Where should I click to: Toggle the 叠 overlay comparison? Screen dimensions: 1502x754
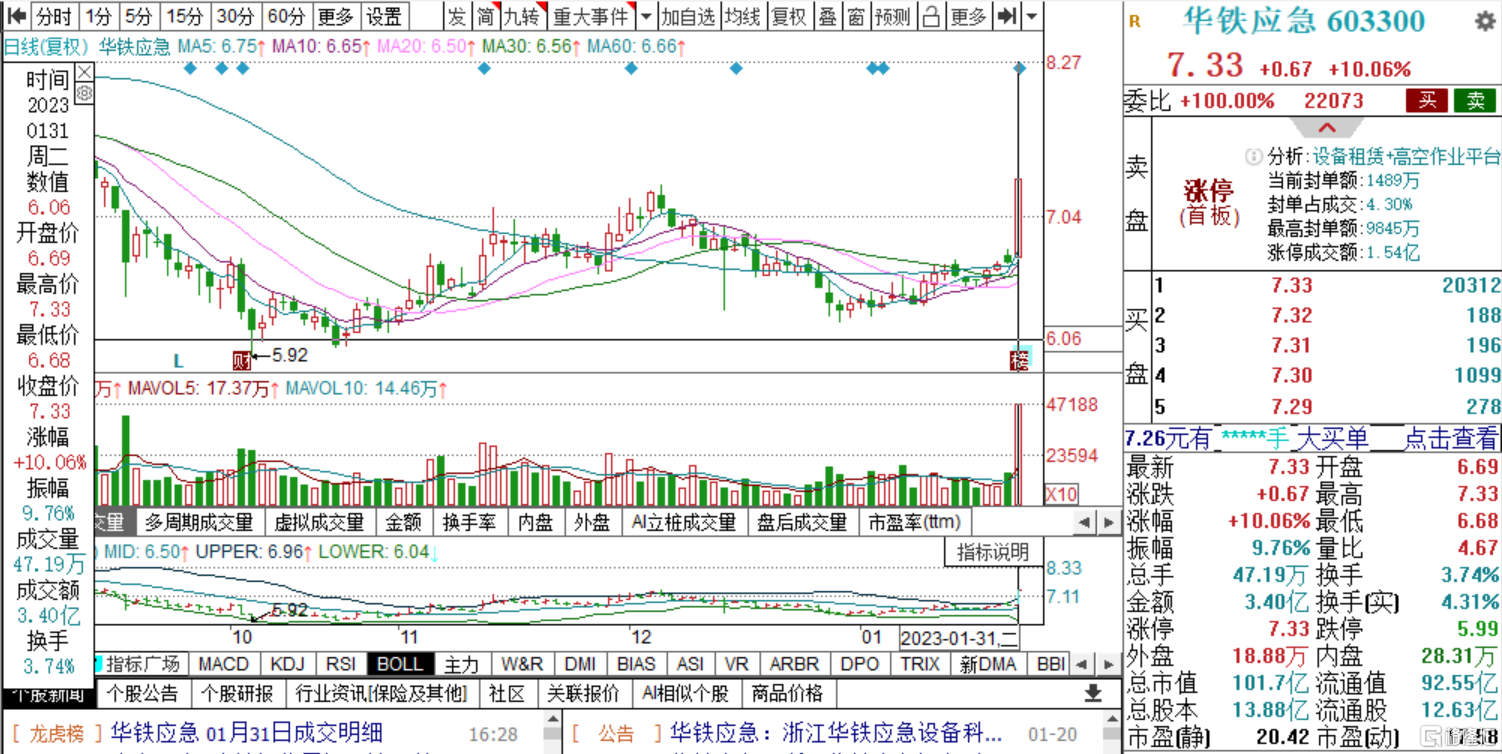coord(827,16)
